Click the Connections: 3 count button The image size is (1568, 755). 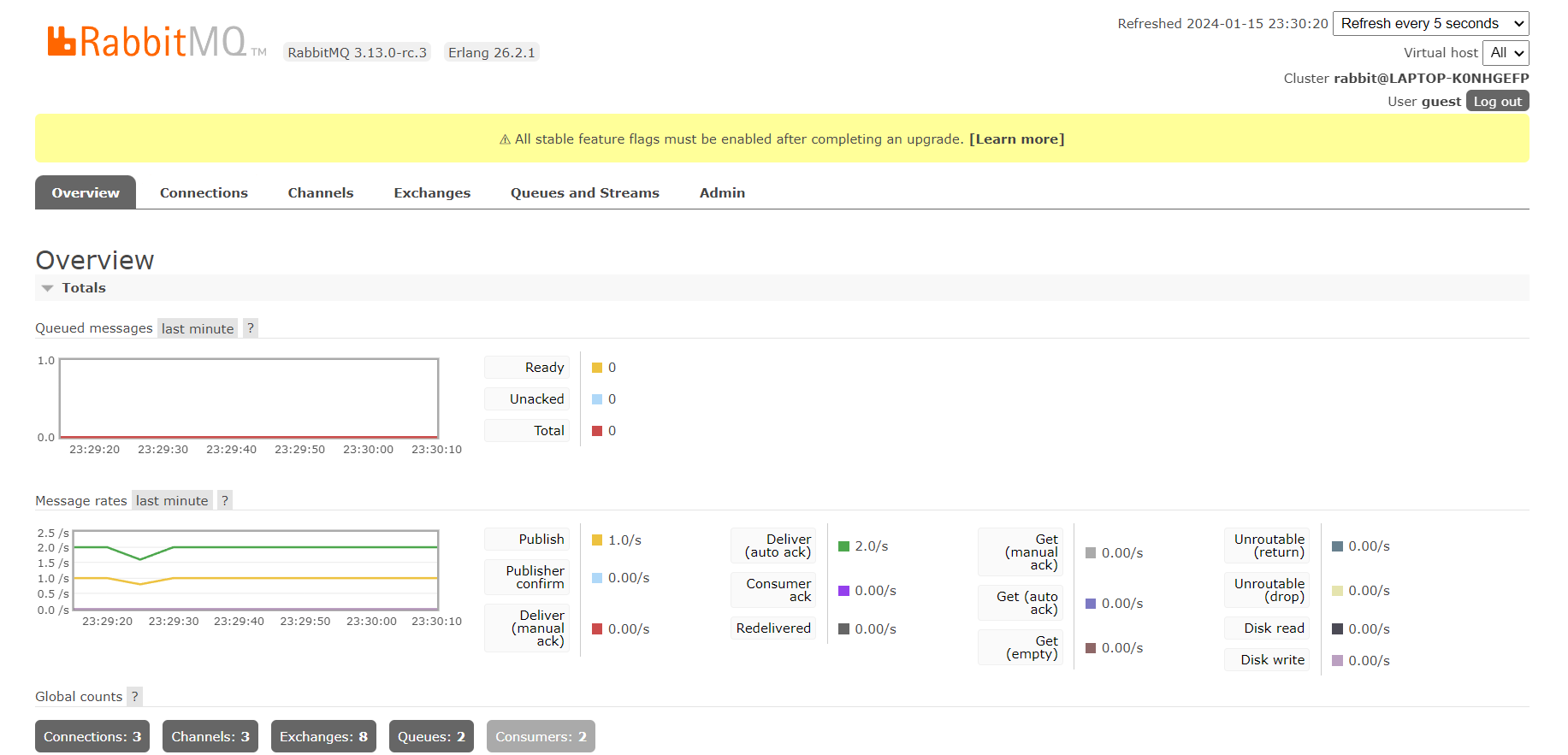[x=92, y=736]
